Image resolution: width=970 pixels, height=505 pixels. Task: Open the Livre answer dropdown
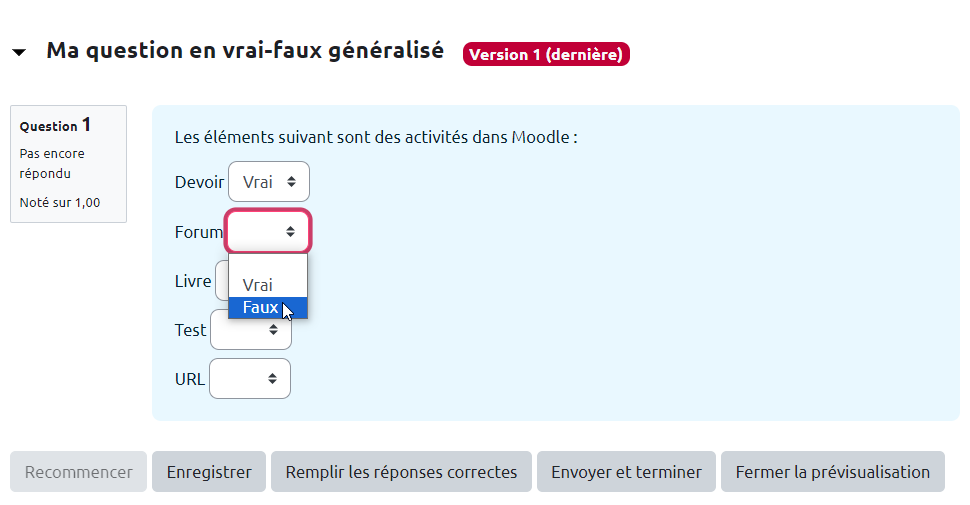(221, 281)
